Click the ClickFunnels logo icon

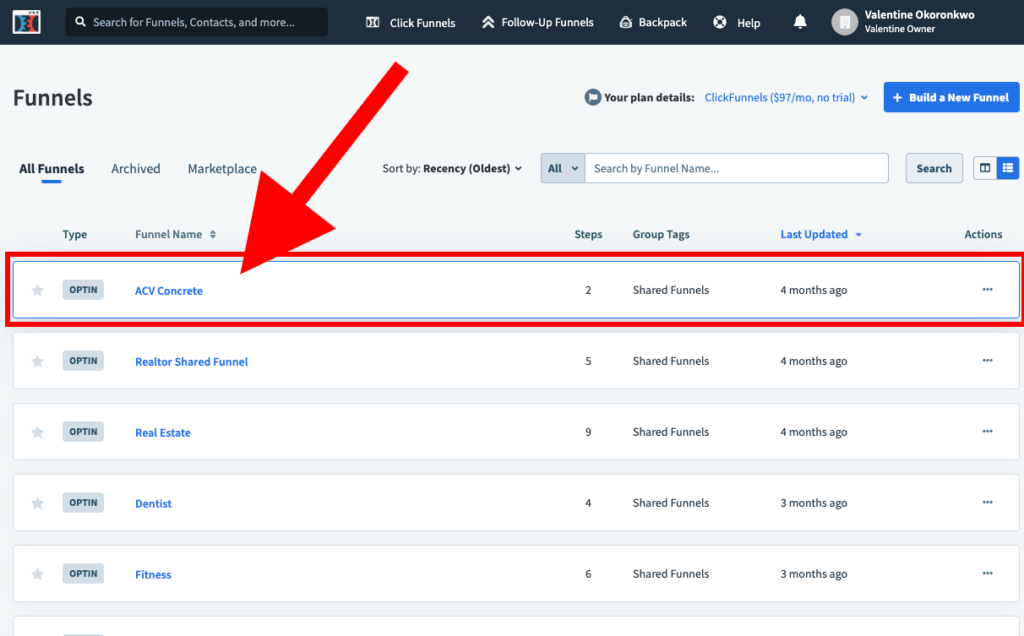26,22
